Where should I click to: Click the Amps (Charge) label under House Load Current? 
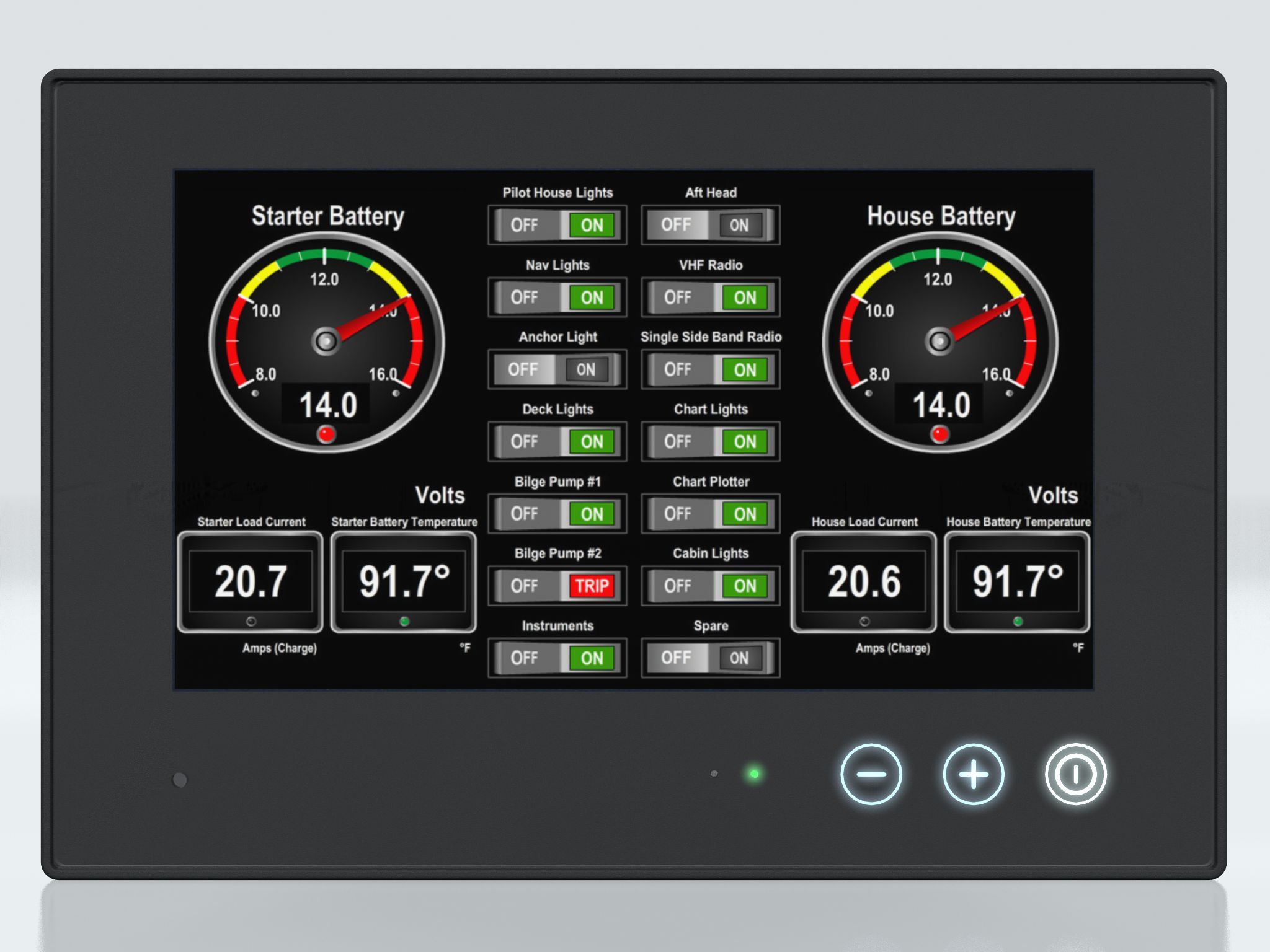pos(893,648)
